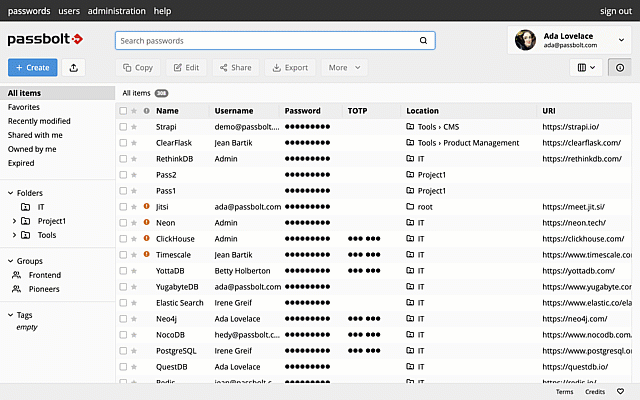The height and width of the screenshot is (400, 640).
Task: Click the heart icon in the footer
Action: coord(620,391)
